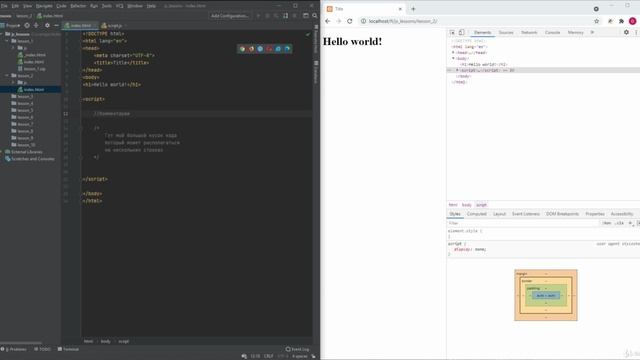This screenshot has height=360, width=640.
Task: Open the IDE window layout icon beside search
Action: click(306, 16)
